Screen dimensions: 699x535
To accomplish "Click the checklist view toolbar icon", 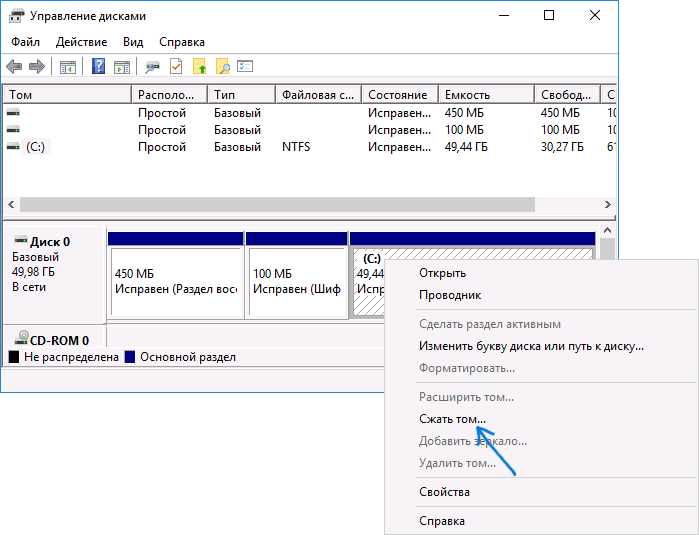I will point(245,67).
